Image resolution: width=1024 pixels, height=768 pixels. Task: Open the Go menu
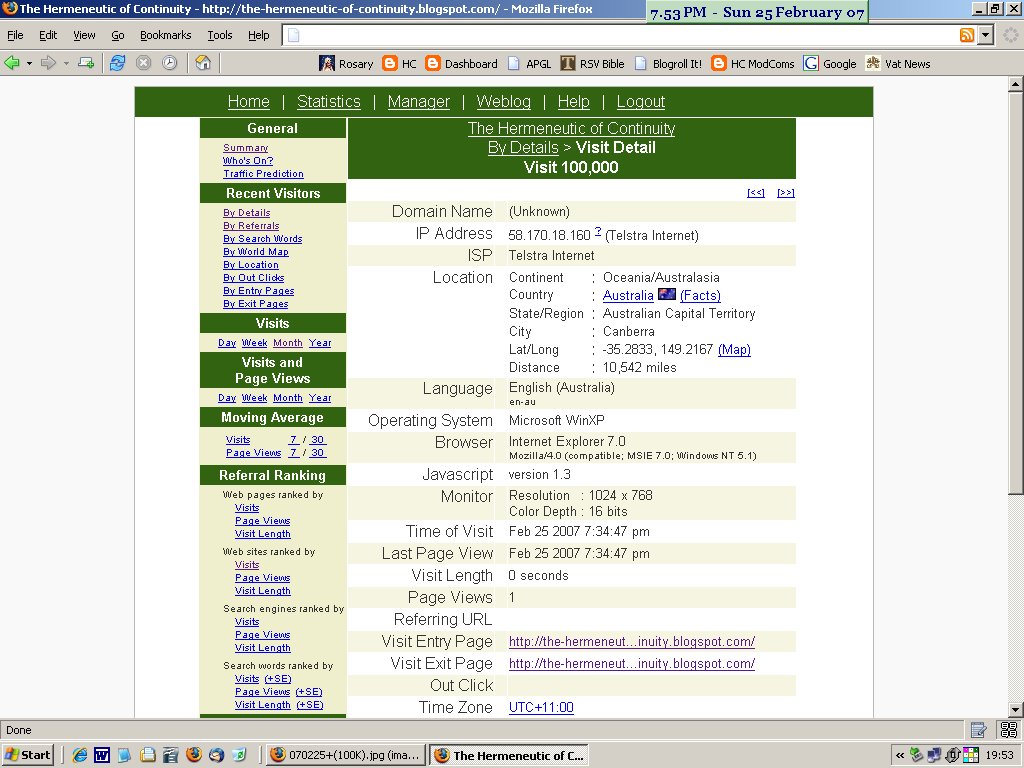(x=118, y=35)
